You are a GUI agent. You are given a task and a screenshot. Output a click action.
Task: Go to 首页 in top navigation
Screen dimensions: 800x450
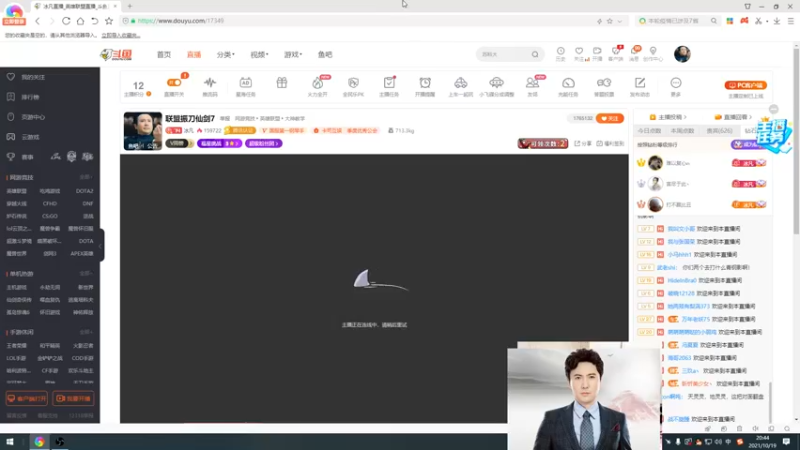pos(164,55)
